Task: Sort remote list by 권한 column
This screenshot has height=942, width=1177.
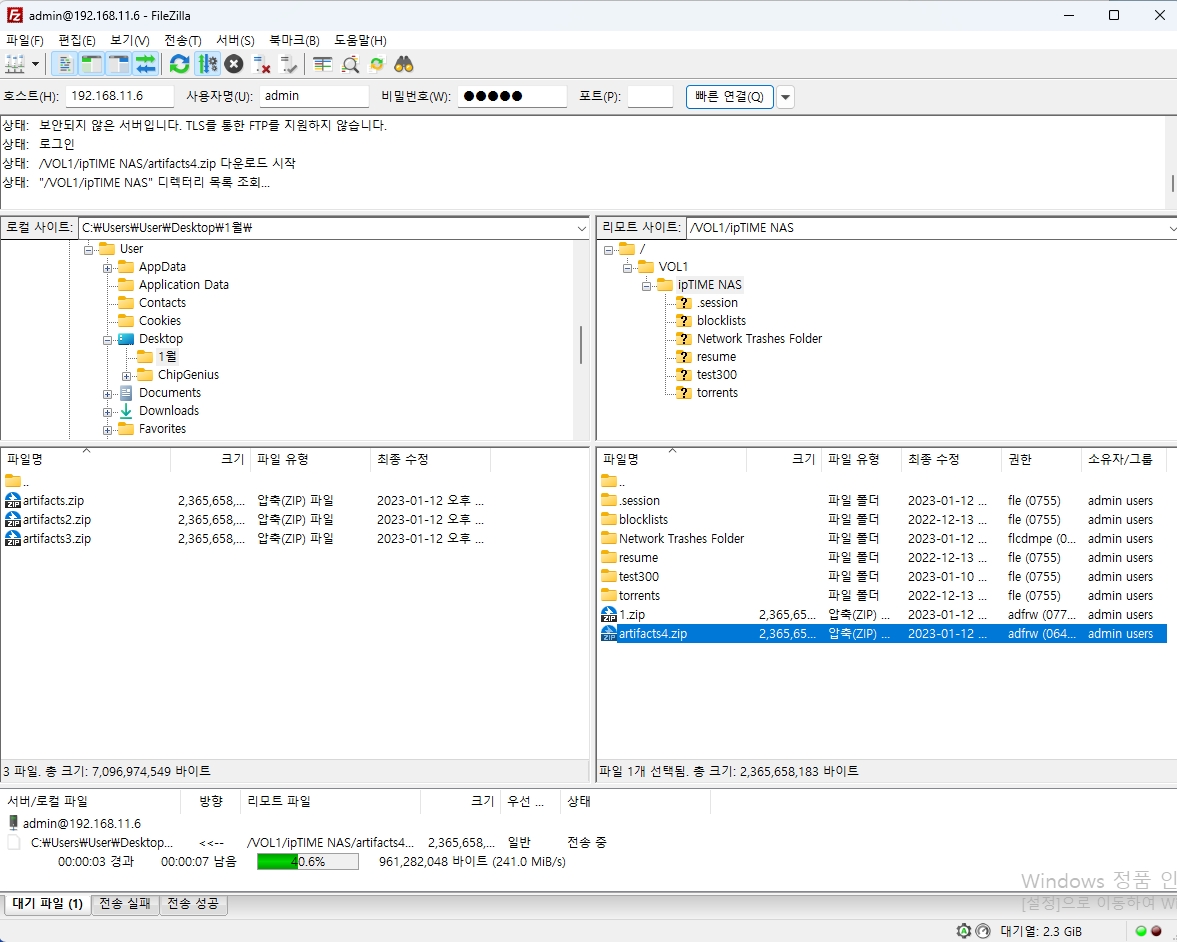Action: pos(1040,459)
